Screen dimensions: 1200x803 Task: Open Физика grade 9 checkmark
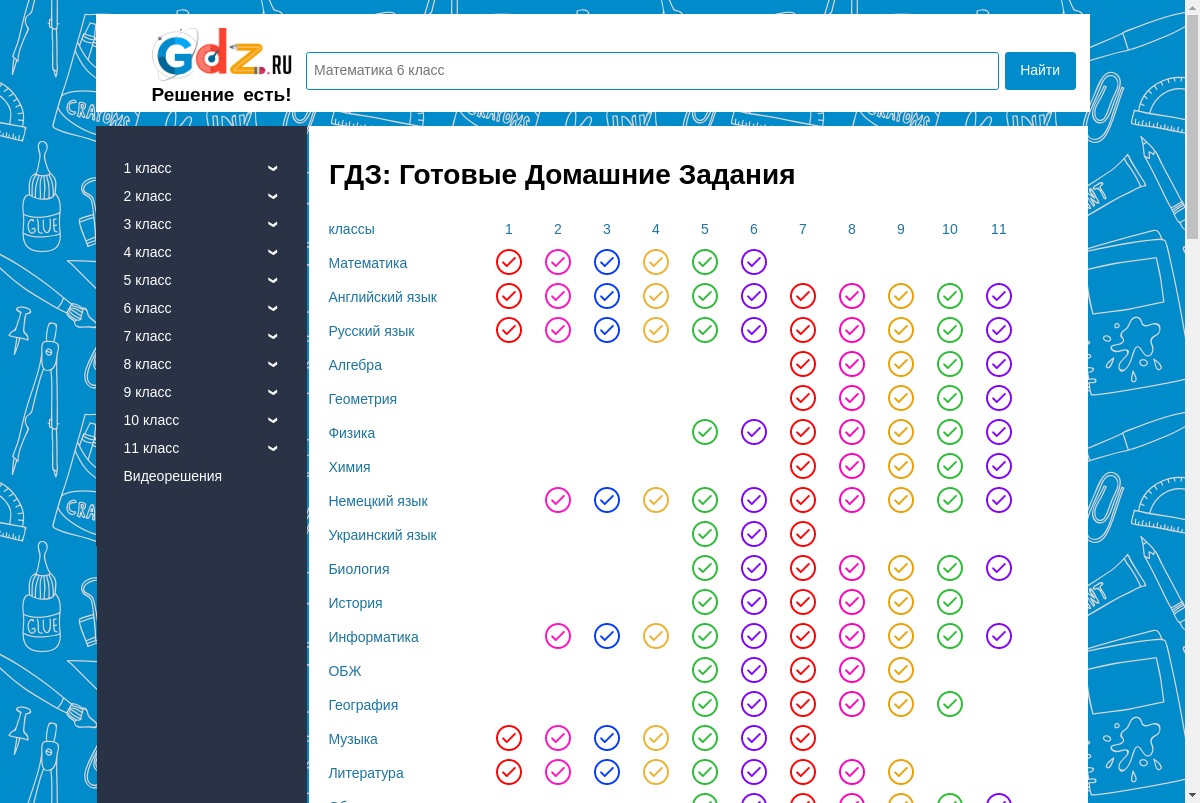coord(901,433)
